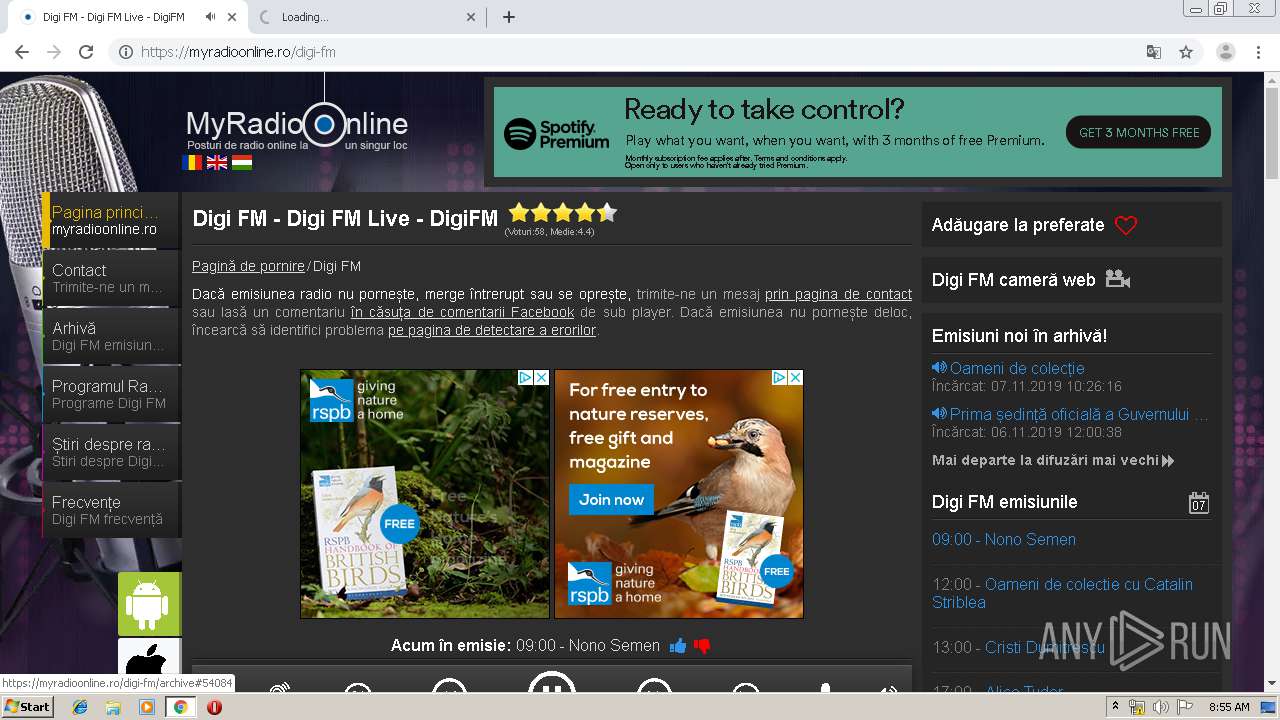Open Mai departe la difuzări mai vechi
The image size is (1280, 720).
tap(1053, 460)
